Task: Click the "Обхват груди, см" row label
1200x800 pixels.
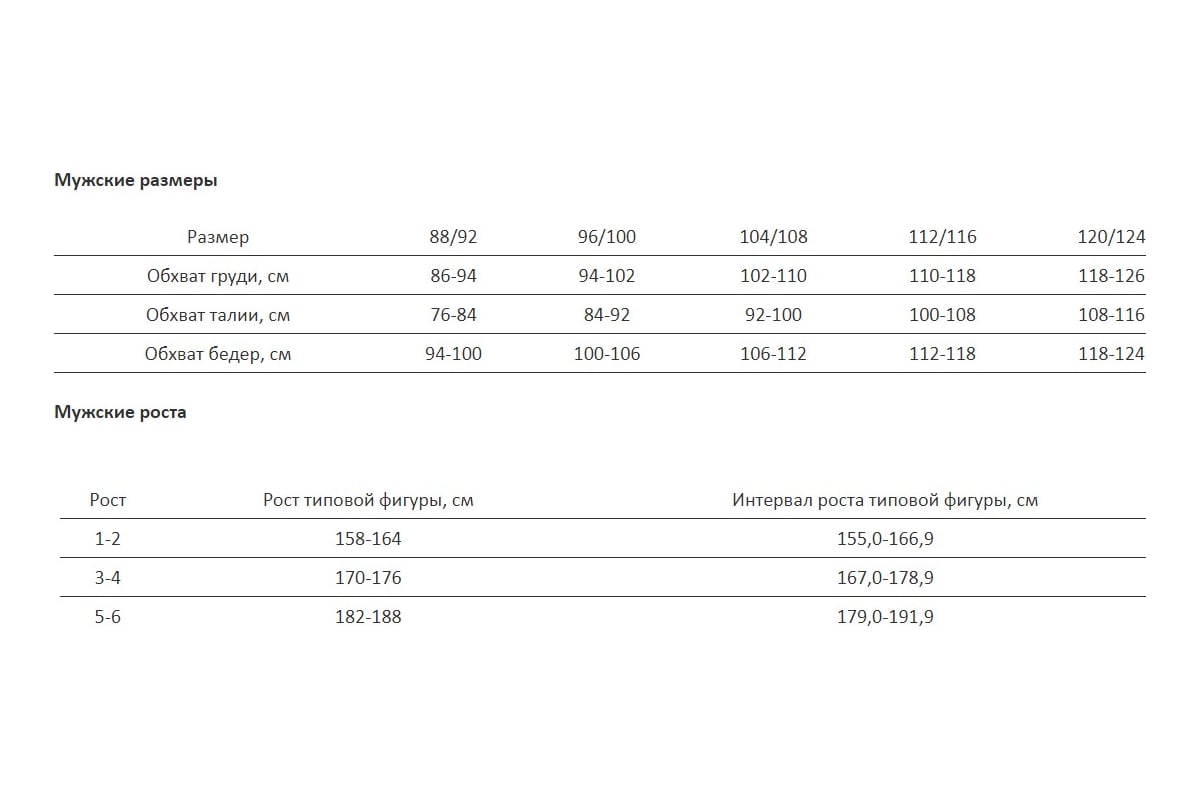Action: pyautogui.click(x=218, y=276)
